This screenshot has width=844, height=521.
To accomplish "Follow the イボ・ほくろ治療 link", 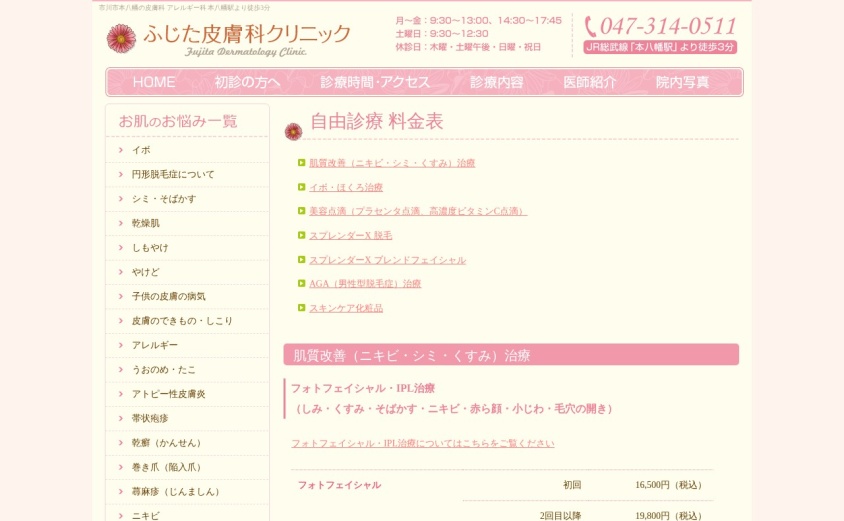I will click(346, 187).
